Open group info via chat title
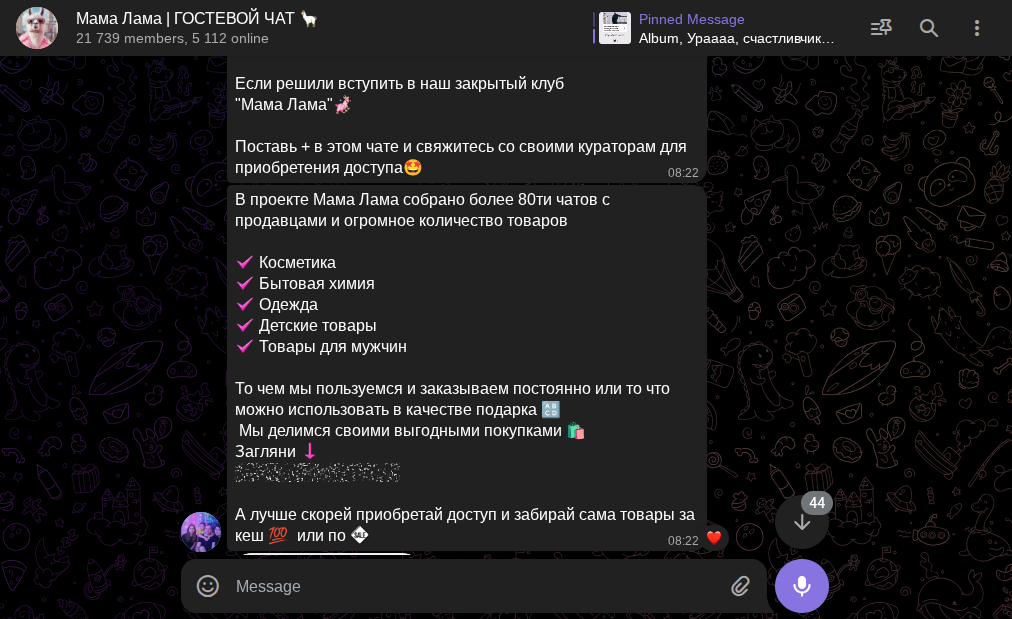Viewport: 1012px width, 619px height. pyautogui.click(x=185, y=19)
